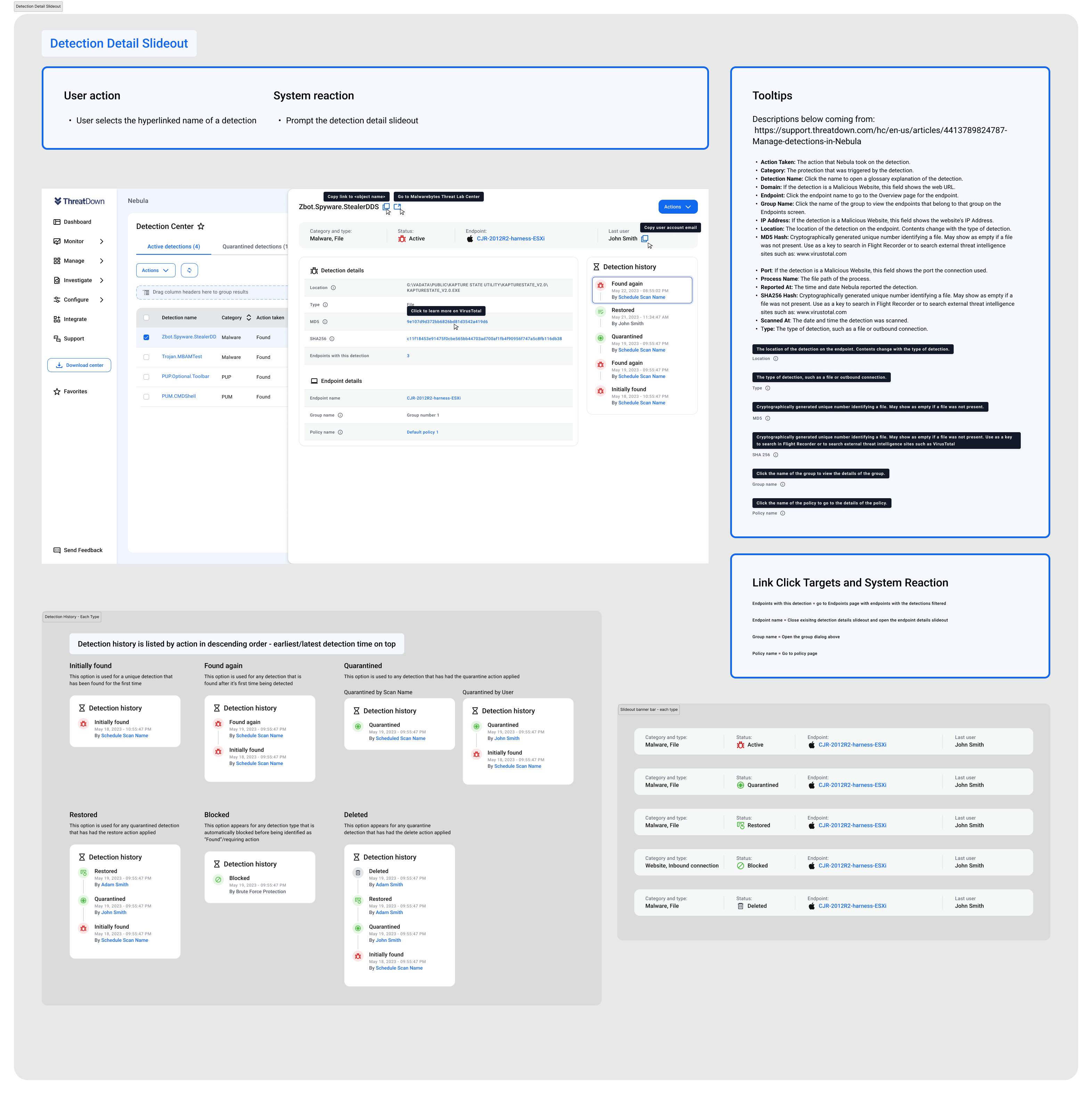Expand the Configure sidebar submenu
Viewport: 1092px width, 1094px height.
[x=101, y=299]
